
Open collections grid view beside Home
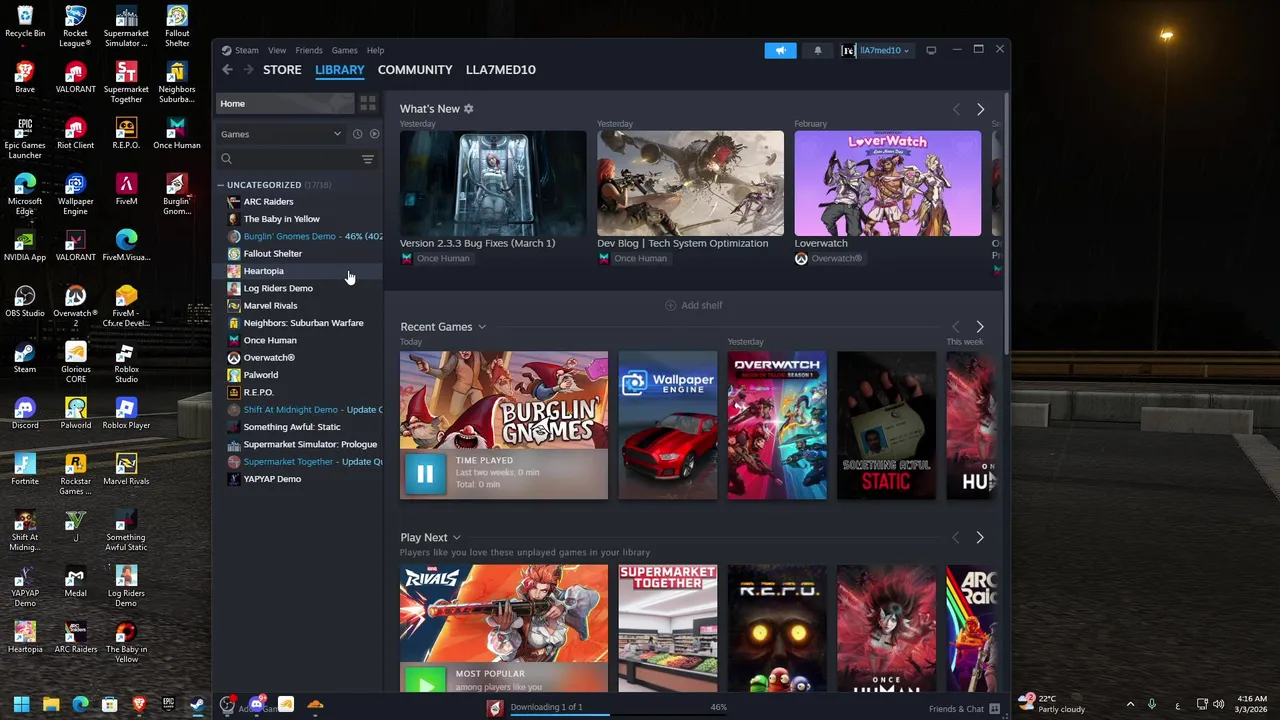pyautogui.click(x=368, y=103)
